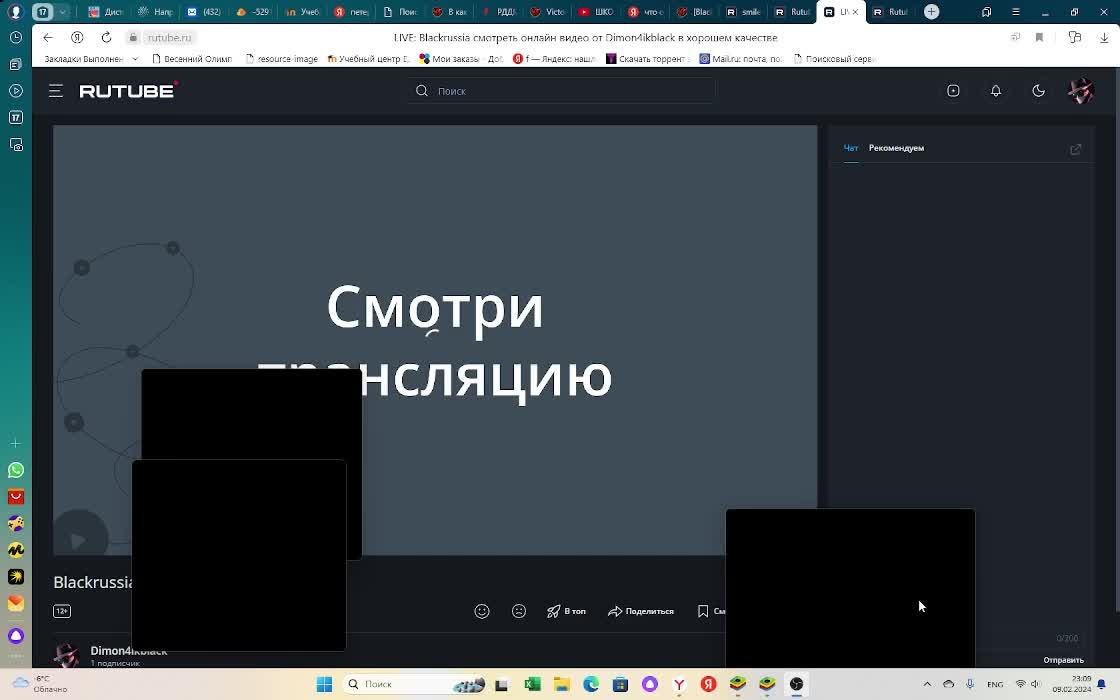Click the bookmark save-for-later icon

pos(703,611)
